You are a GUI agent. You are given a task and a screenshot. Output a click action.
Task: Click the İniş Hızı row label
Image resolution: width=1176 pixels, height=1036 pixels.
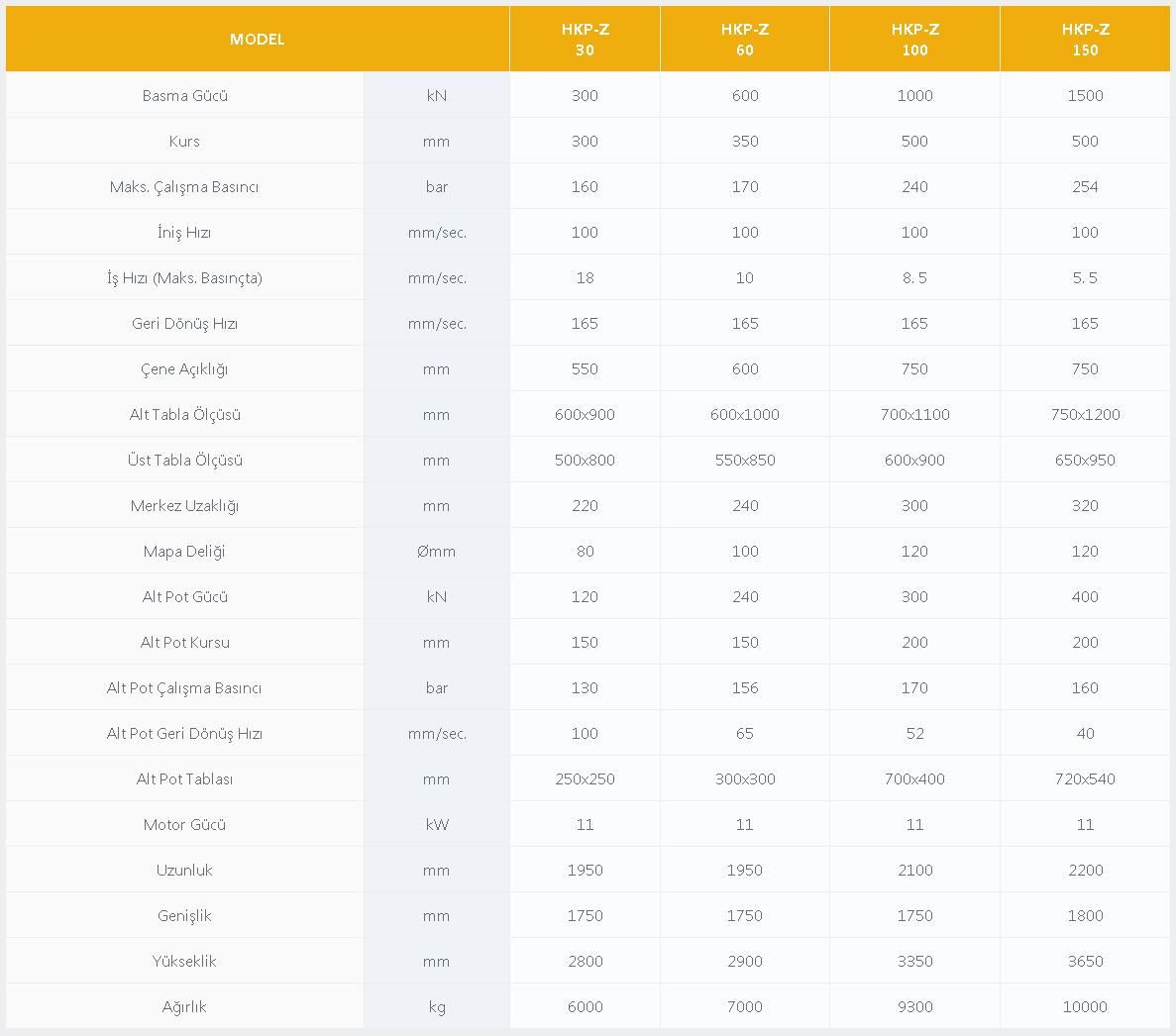point(184,233)
